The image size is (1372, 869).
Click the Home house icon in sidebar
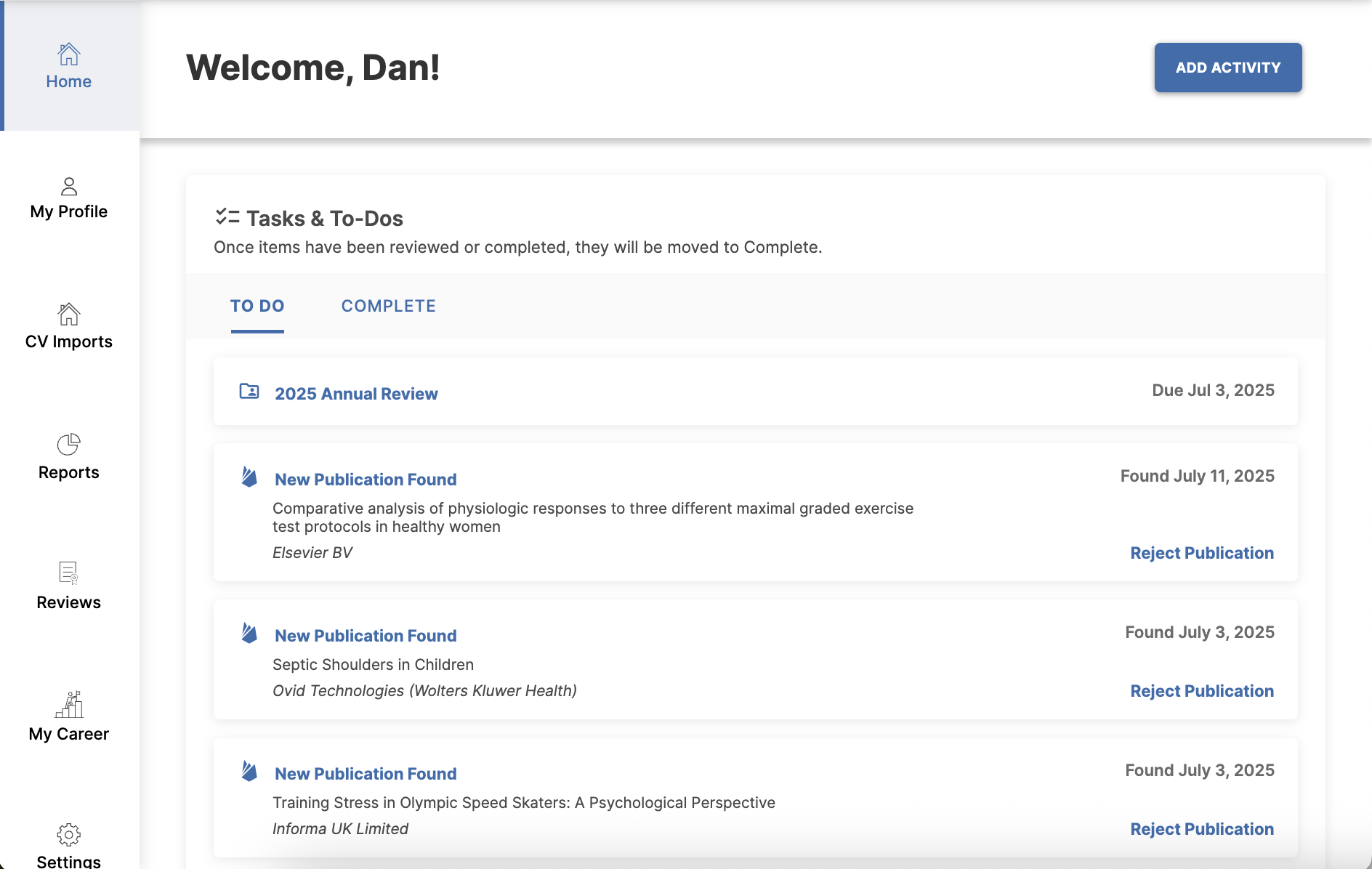[x=69, y=54]
